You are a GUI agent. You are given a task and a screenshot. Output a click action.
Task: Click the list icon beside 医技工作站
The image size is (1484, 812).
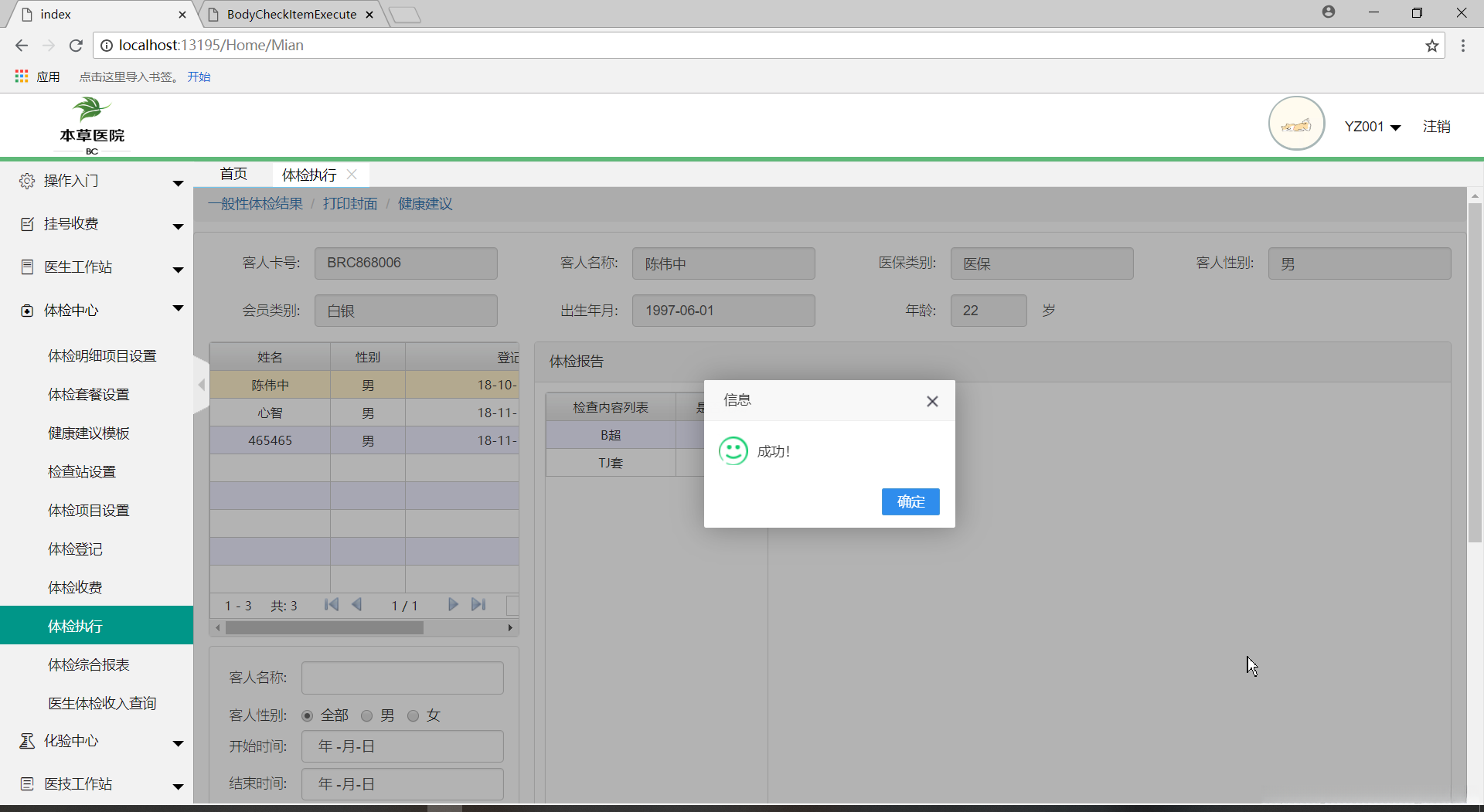(x=27, y=784)
